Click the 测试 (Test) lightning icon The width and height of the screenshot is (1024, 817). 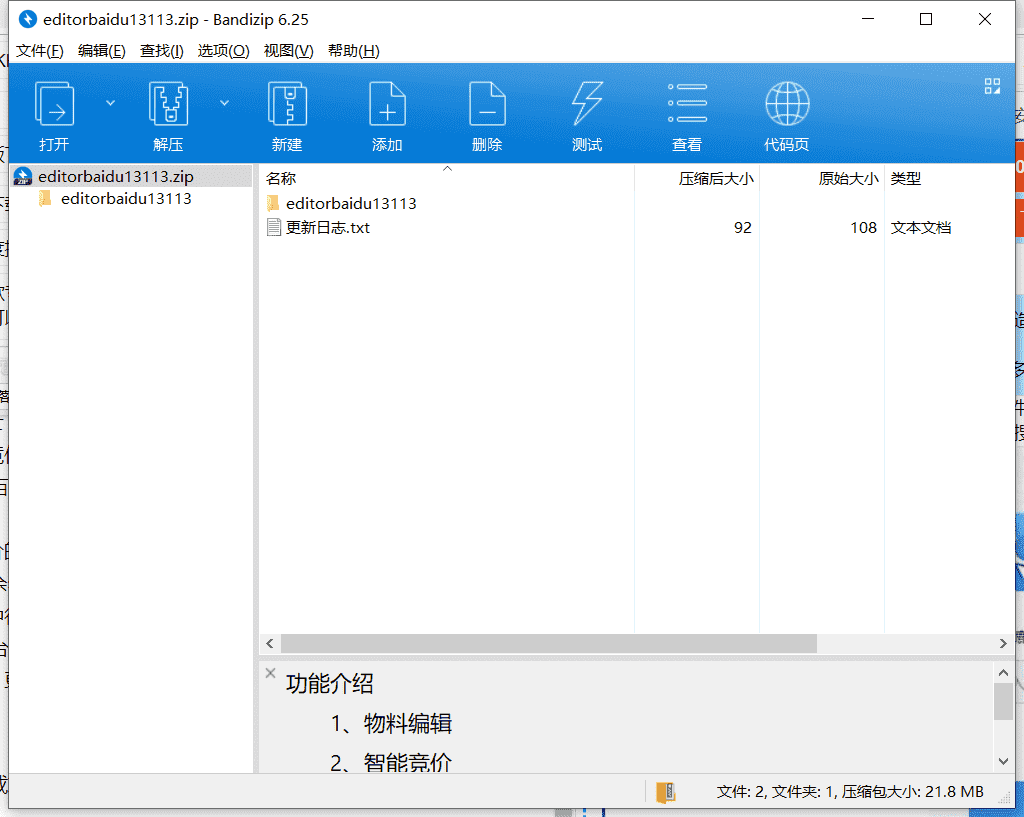pos(587,103)
